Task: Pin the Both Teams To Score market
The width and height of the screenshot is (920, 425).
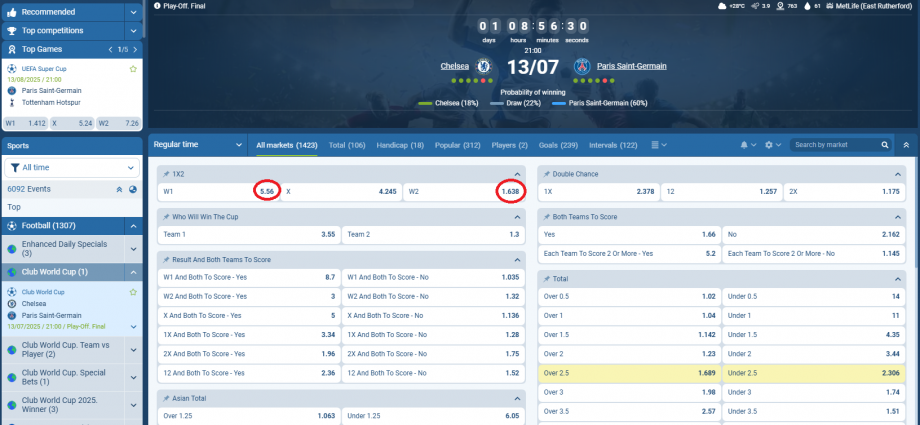Action: click(x=547, y=217)
